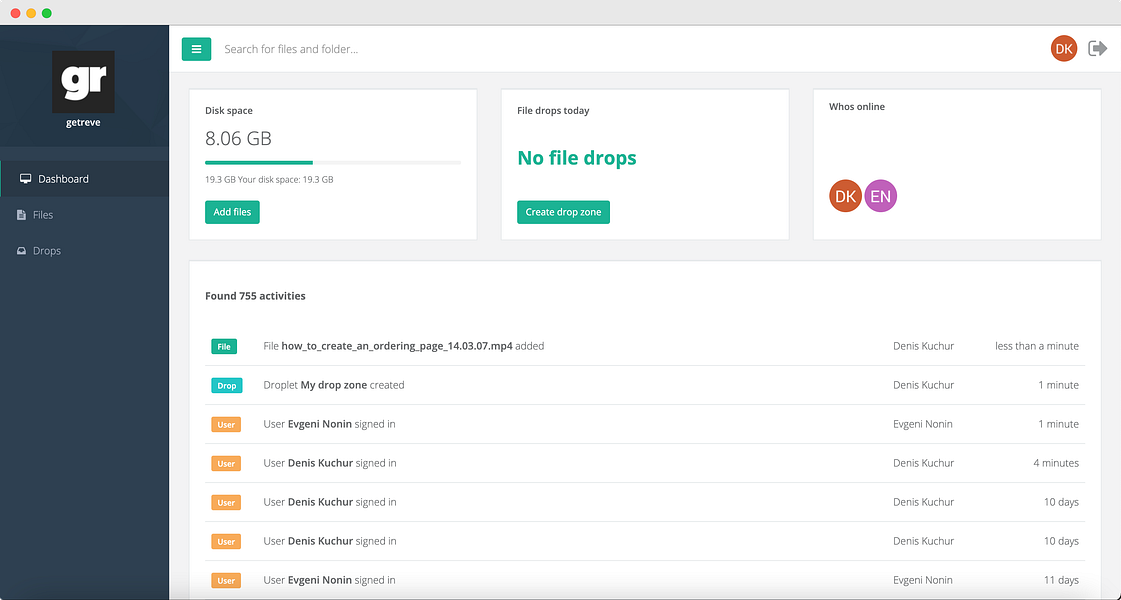This screenshot has width=1121, height=600.
Task: Click the Add files button
Action: tap(232, 212)
